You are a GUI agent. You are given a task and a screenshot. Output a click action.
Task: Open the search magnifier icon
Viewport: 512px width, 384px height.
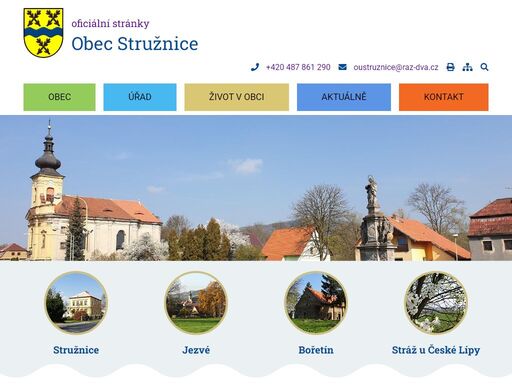pos(484,67)
